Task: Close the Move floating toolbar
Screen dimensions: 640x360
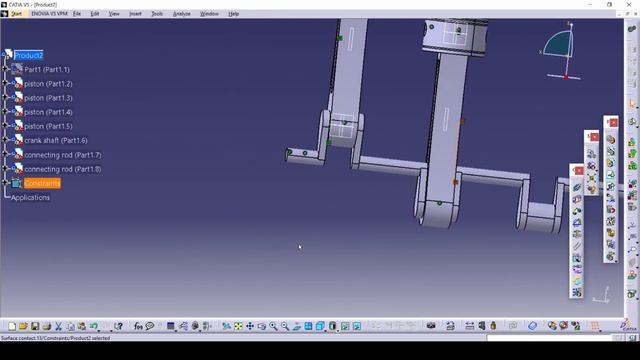Action: 594,137
